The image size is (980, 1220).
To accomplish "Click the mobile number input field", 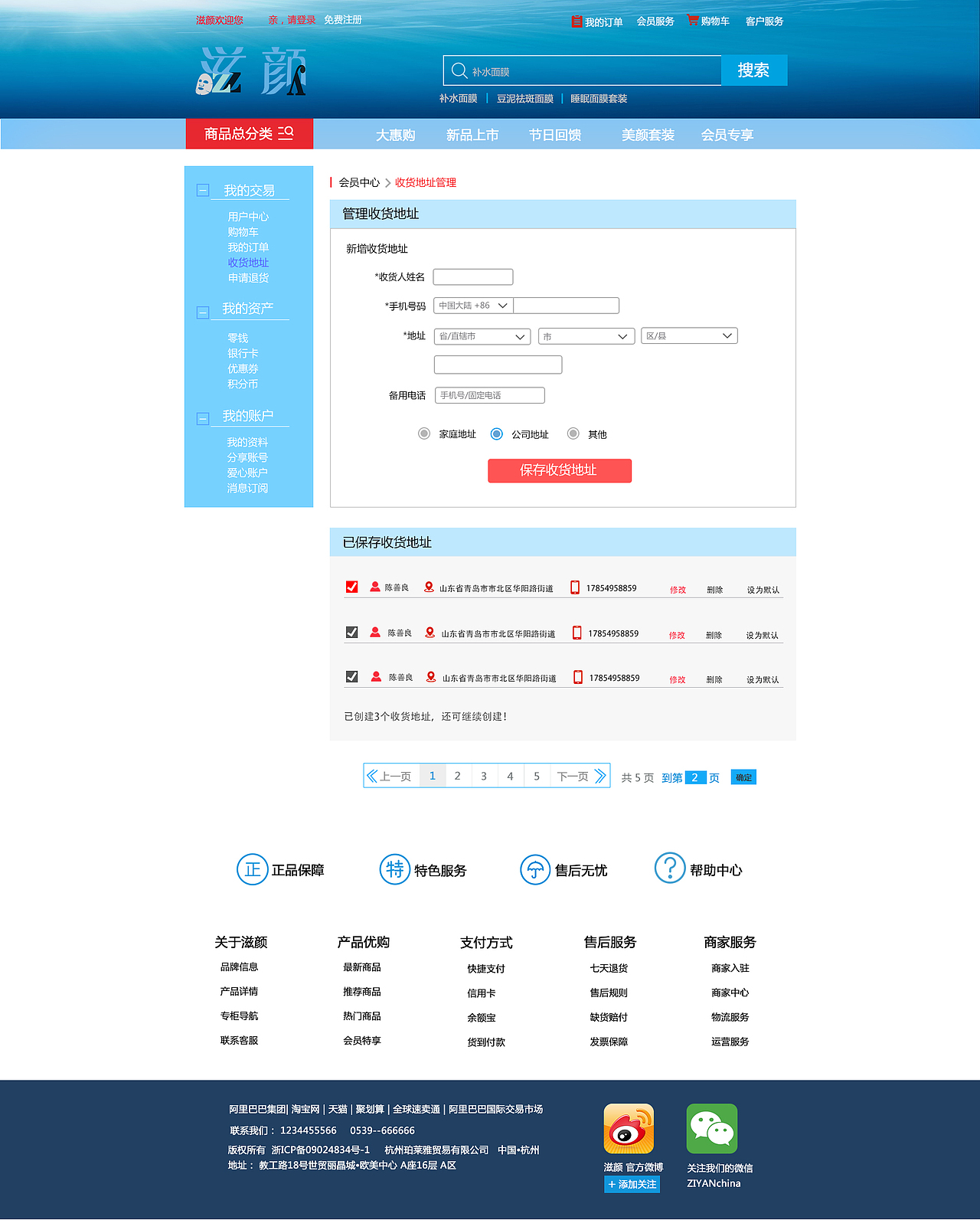I will [567, 306].
